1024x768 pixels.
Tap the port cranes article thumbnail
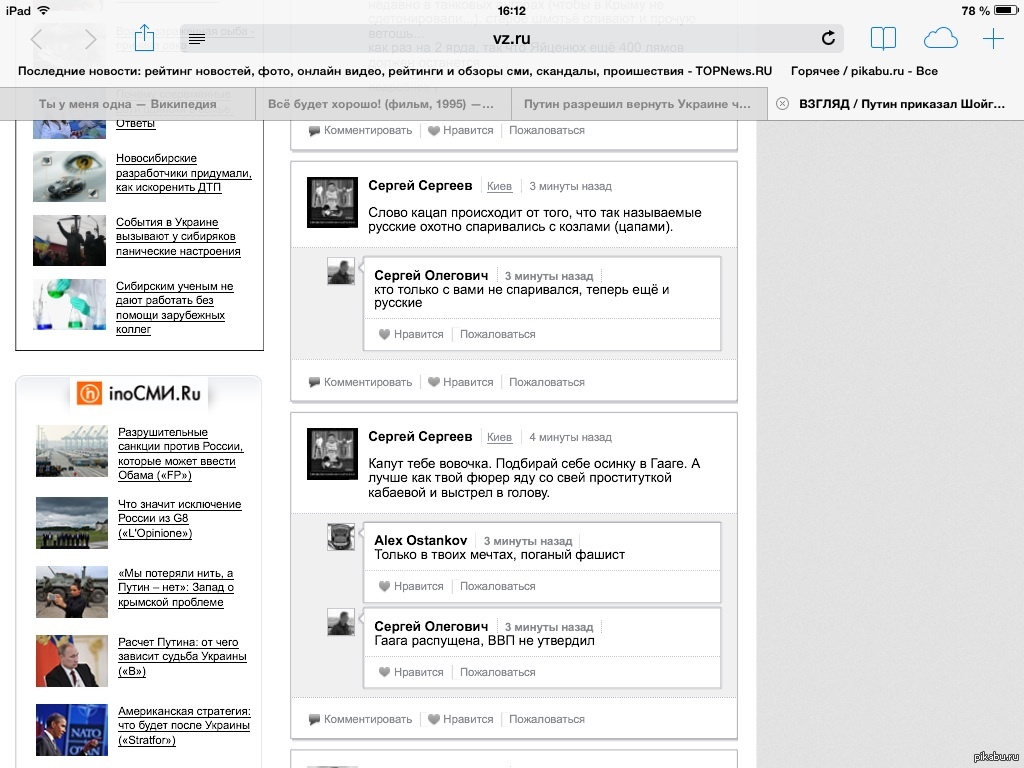pyautogui.click(x=72, y=451)
